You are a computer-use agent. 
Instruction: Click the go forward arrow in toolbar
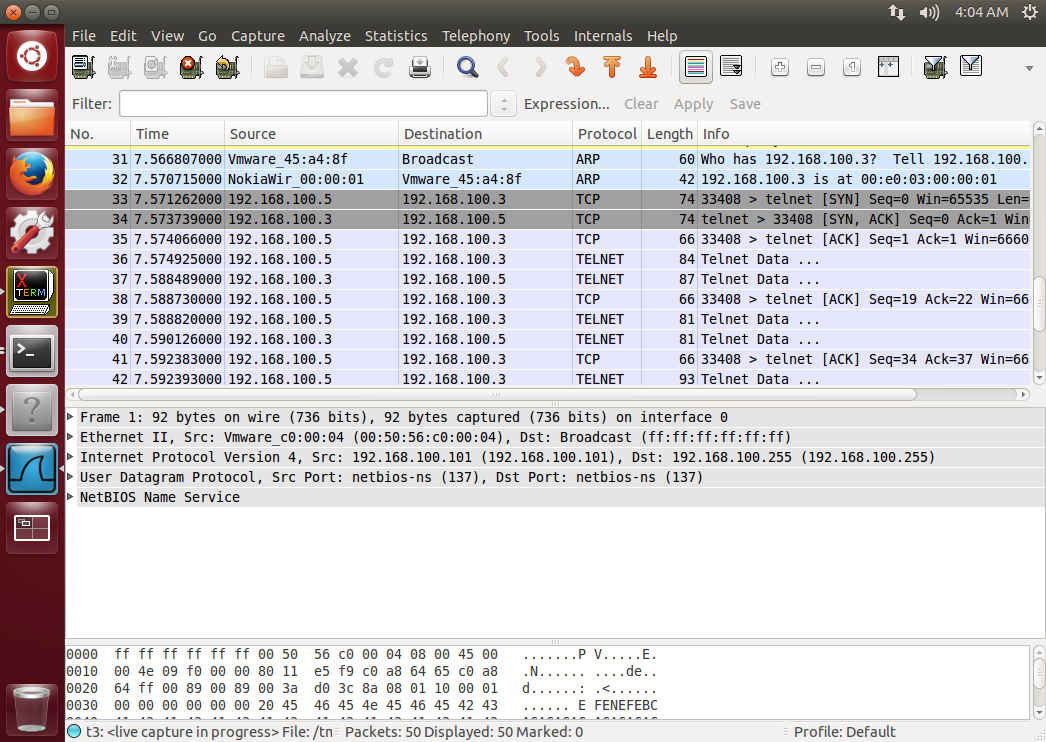click(540, 67)
